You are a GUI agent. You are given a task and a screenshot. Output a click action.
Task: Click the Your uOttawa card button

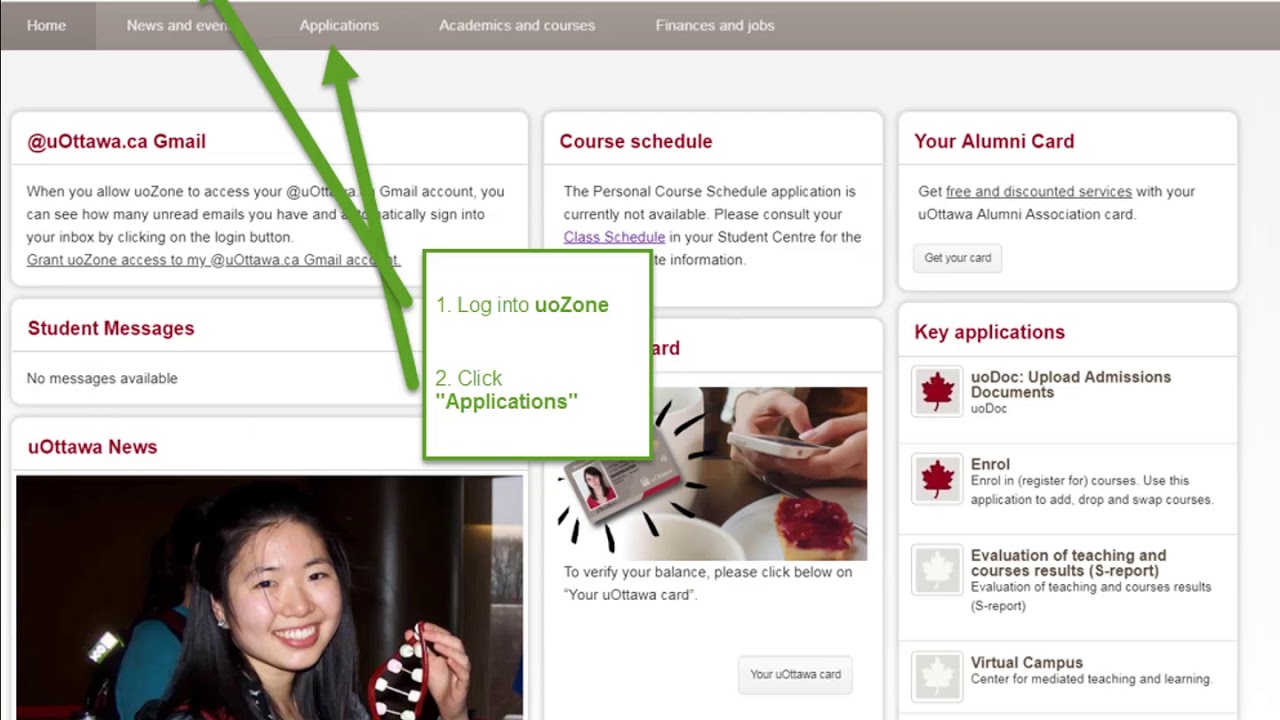tap(795, 674)
